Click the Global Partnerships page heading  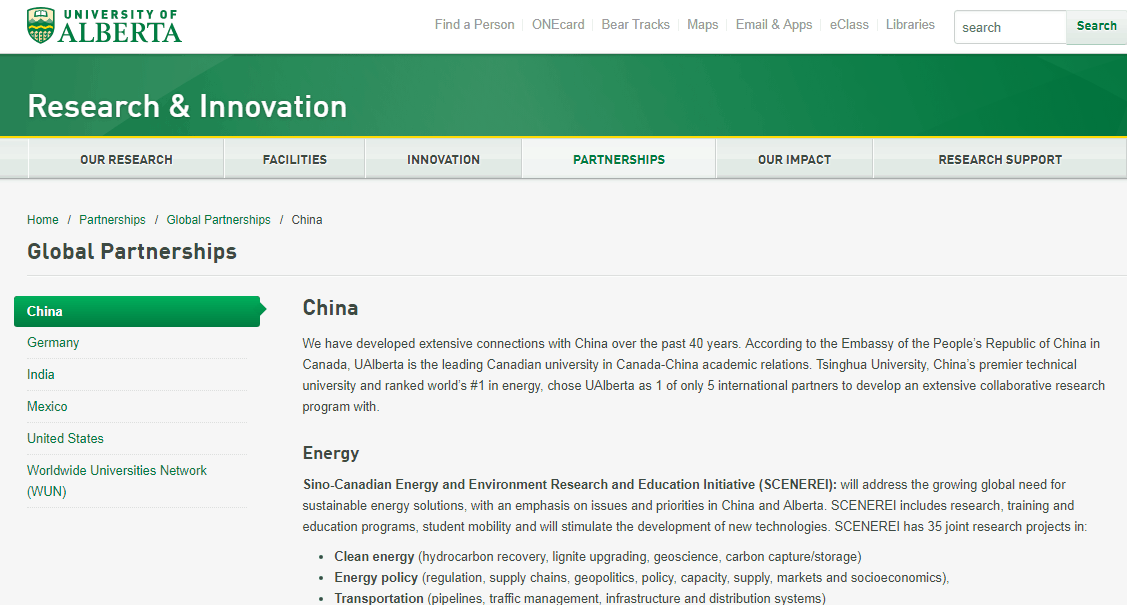point(132,251)
